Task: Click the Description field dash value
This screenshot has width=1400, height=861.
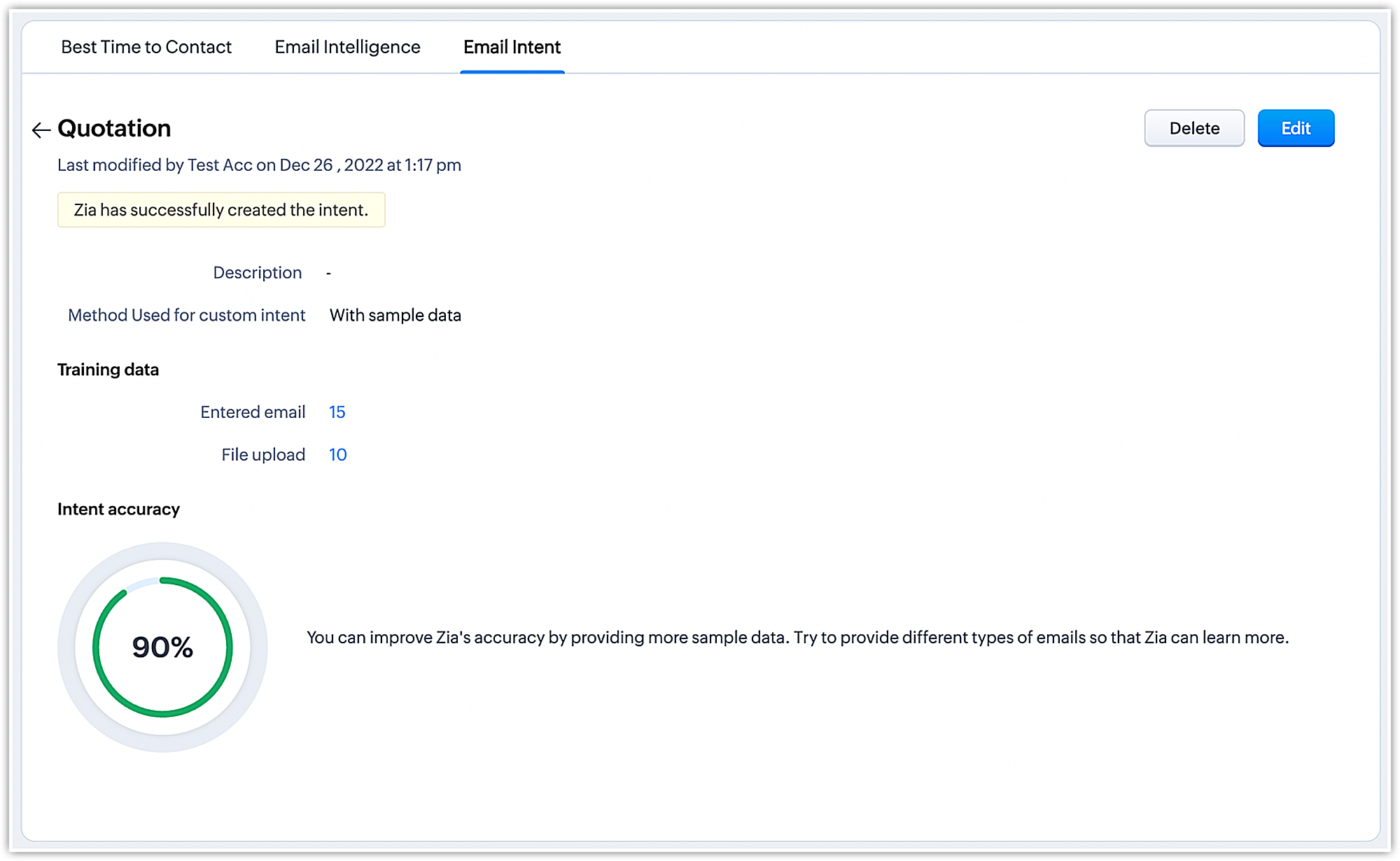Action: 328,273
